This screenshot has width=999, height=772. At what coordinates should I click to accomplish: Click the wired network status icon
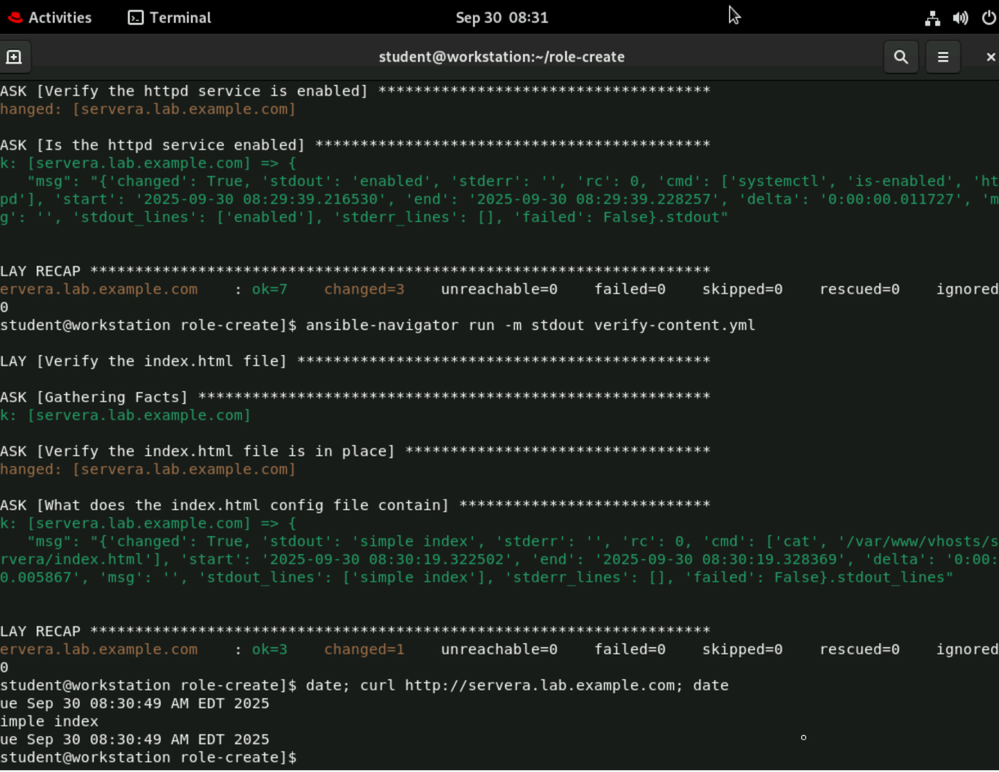[932, 18]
